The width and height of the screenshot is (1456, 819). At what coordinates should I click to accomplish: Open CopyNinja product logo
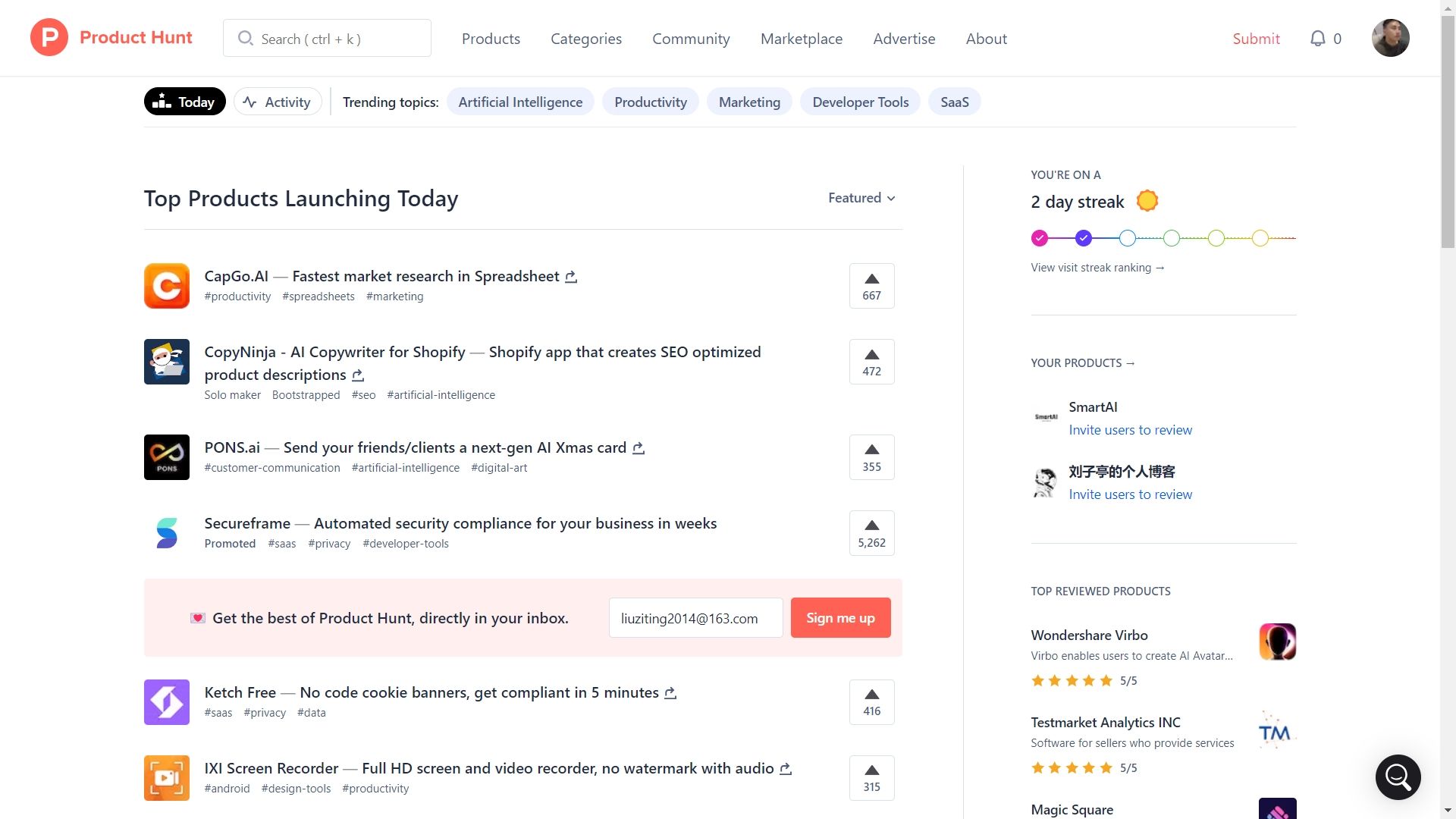click(167, 362)
